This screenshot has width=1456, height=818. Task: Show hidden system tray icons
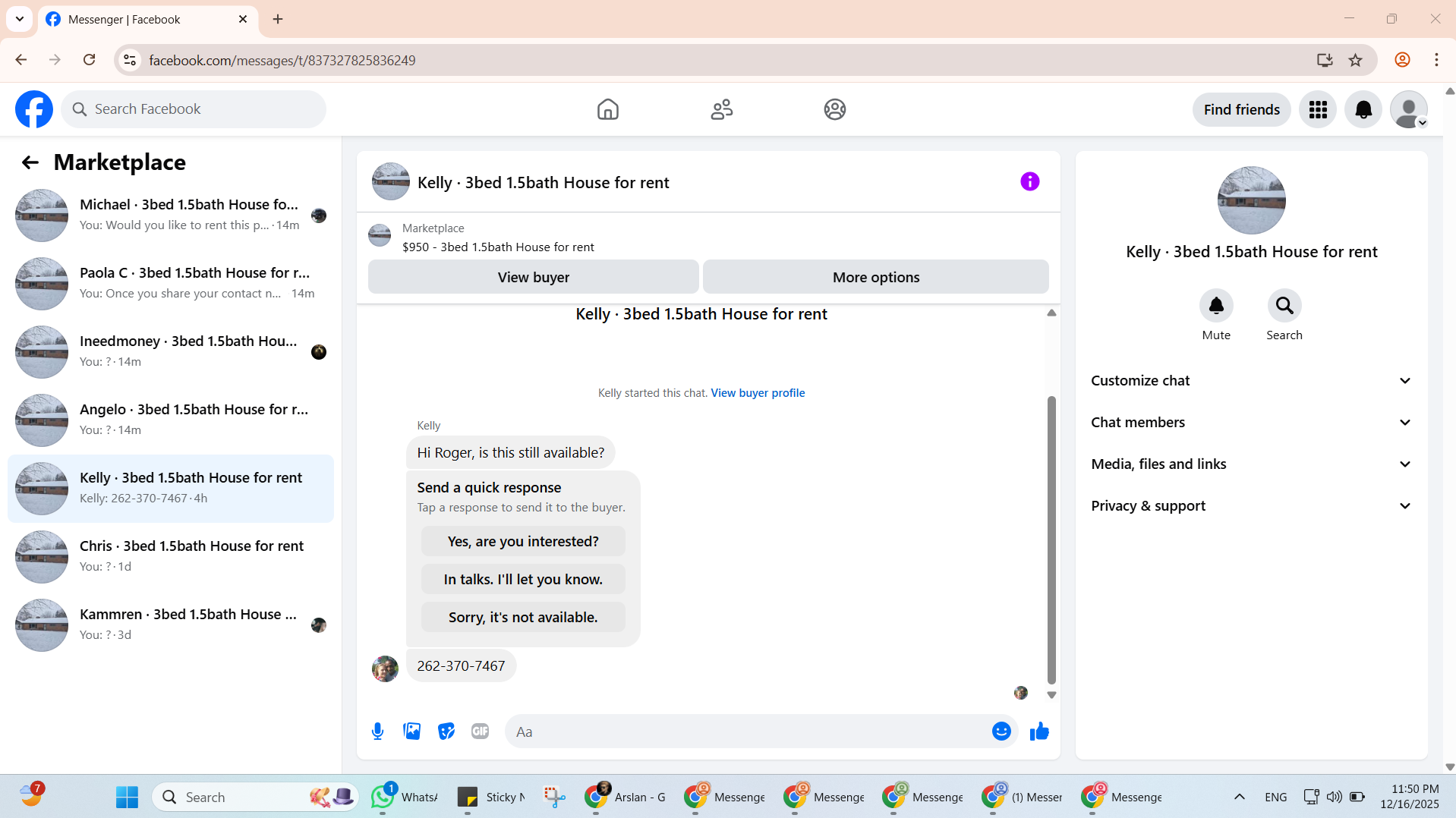[1239, 797]
